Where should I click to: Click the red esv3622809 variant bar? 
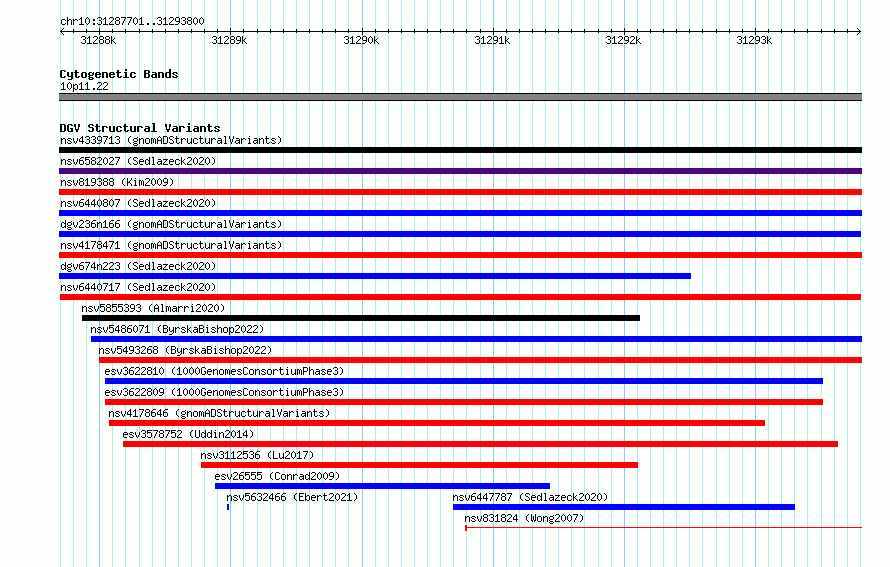tap(464, 402)
